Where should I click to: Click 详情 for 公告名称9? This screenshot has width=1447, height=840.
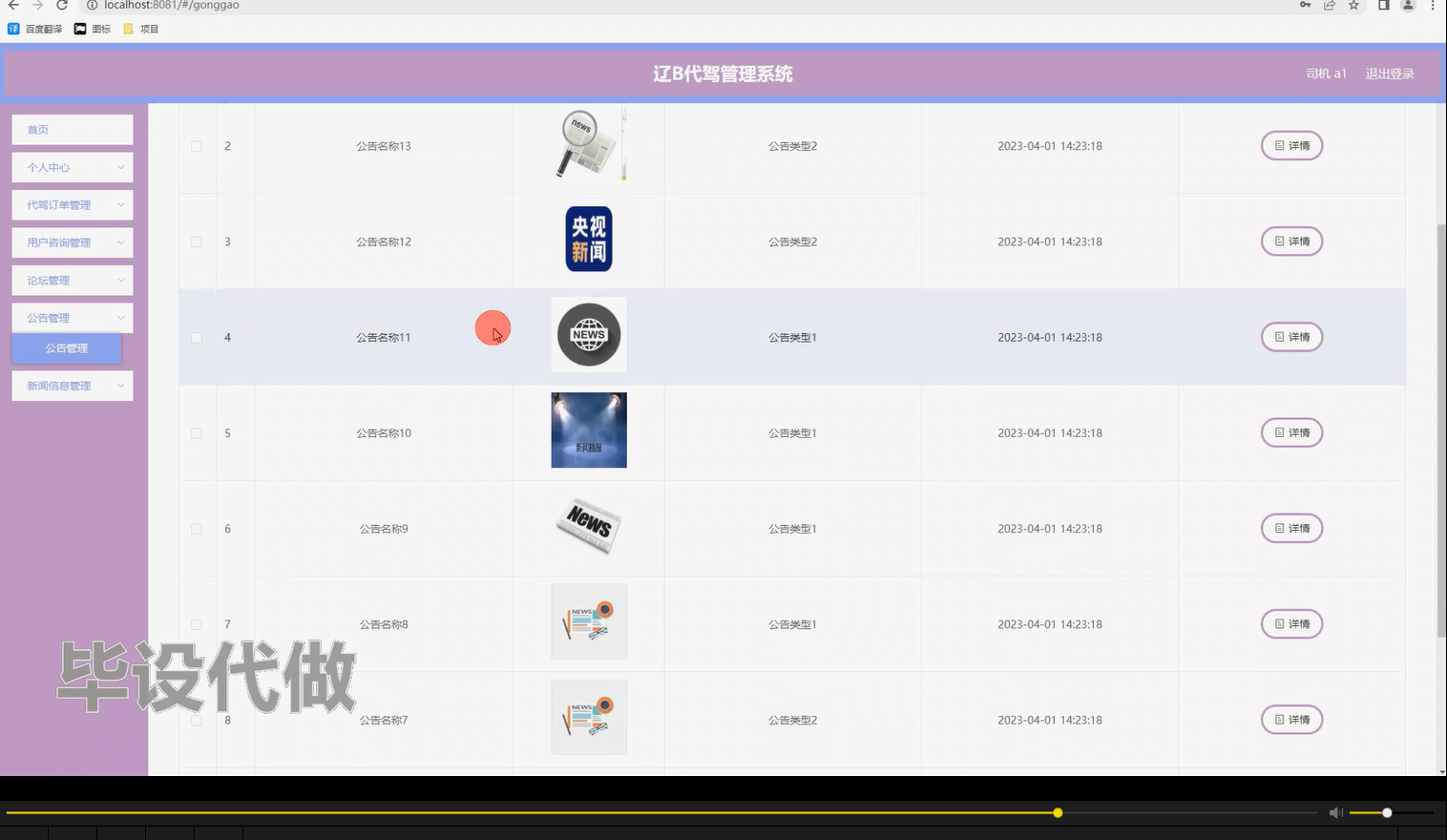click(x=1291, y=528)
